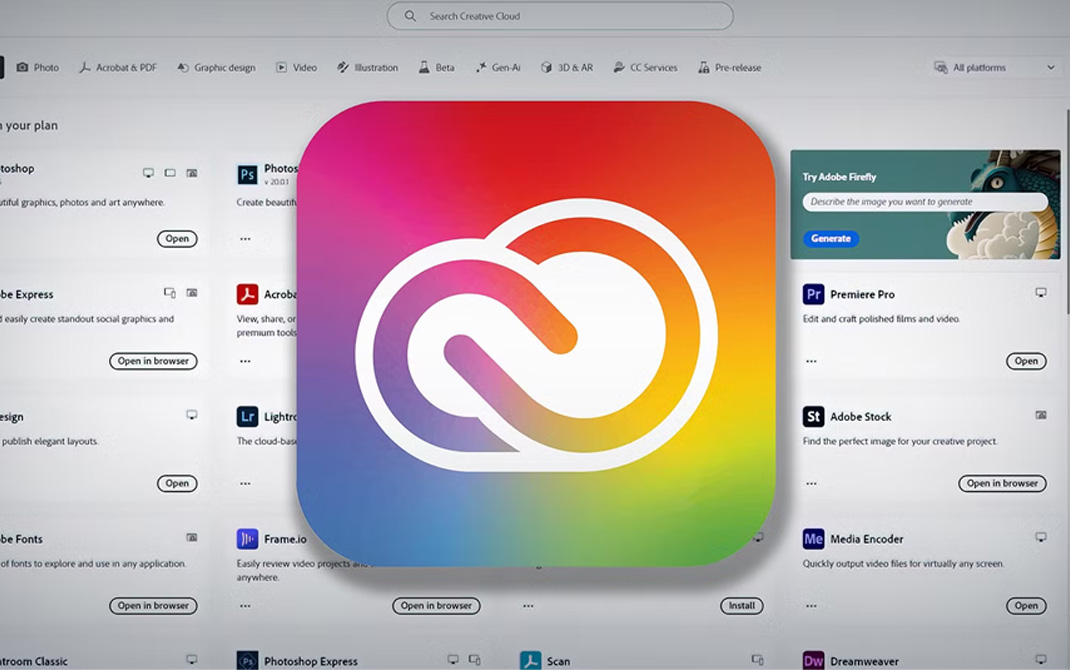Image resolution: width=1070 pixels, height=670 pixels.
Task: Switch to CC Services category
Action: pyautogui.click(x=645, y=68)
